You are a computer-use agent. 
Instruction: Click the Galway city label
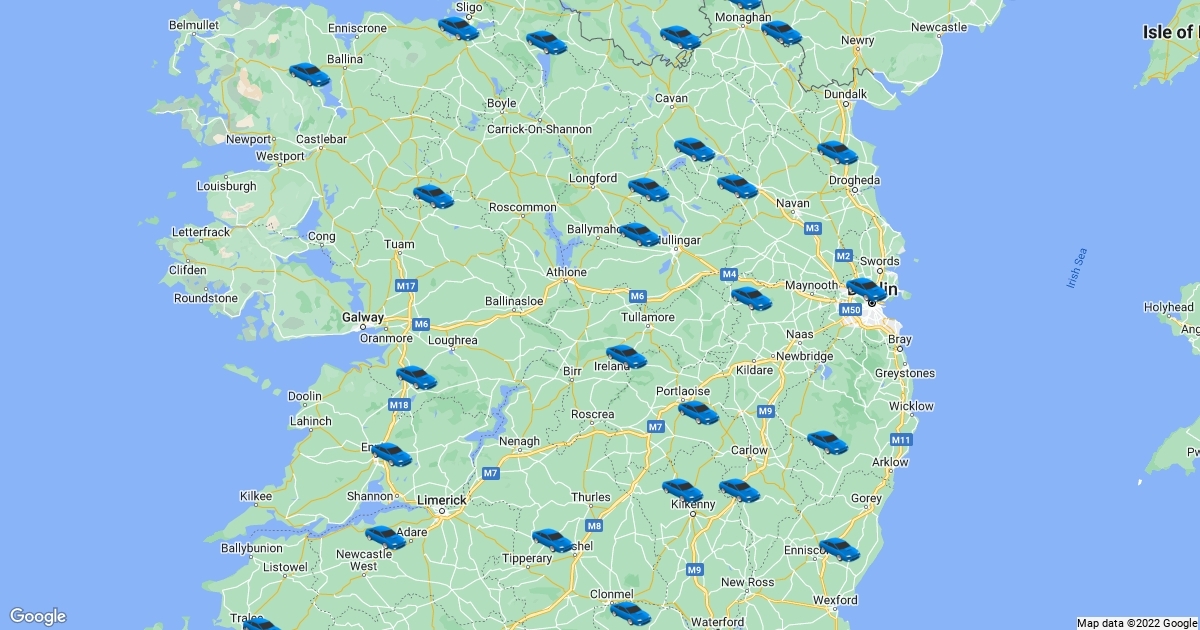pos(362,318)
